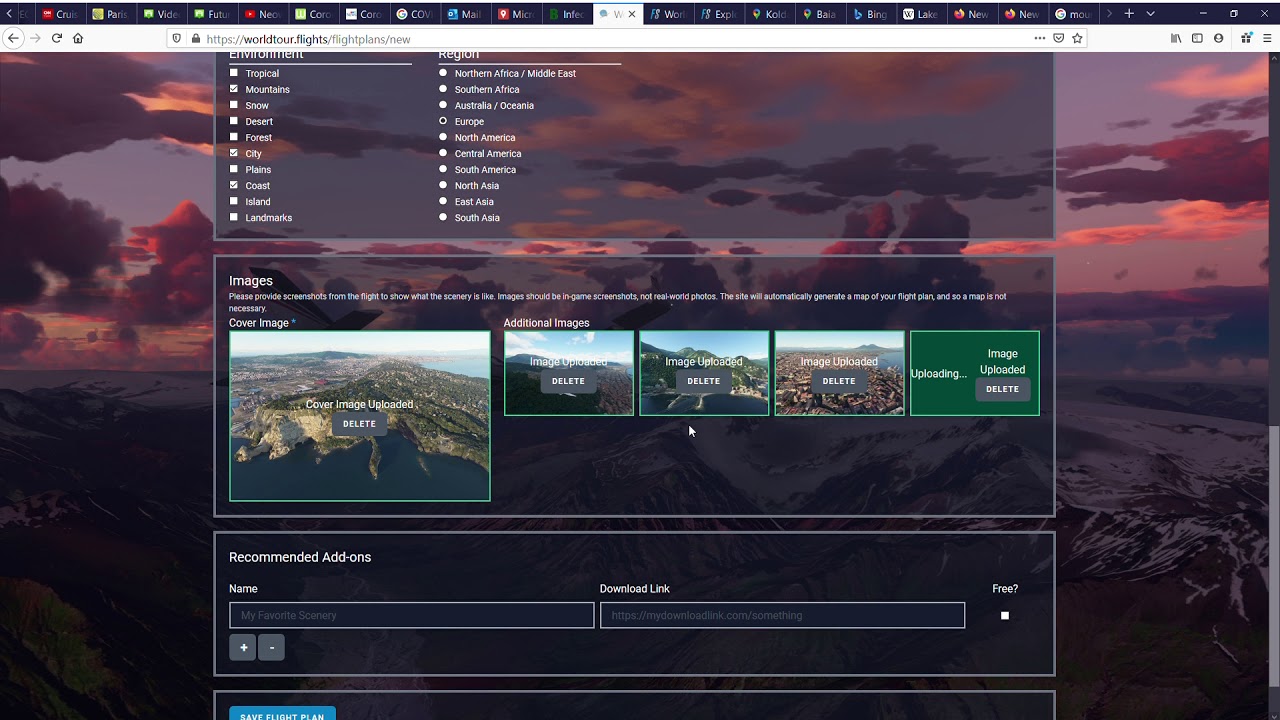Viewport: 1280px width, 720px height.
Task: Select Australia / Oceania region
Action: coord(443,105)
